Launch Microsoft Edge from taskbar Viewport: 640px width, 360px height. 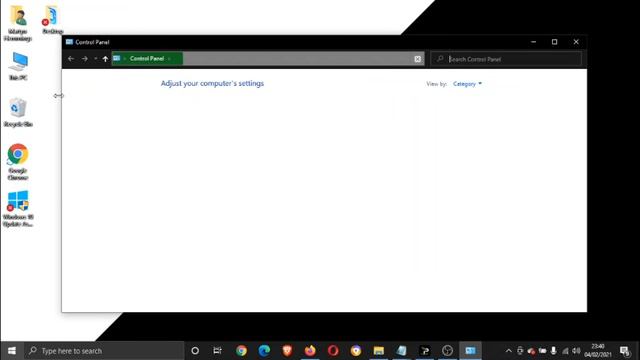point(264,351)
